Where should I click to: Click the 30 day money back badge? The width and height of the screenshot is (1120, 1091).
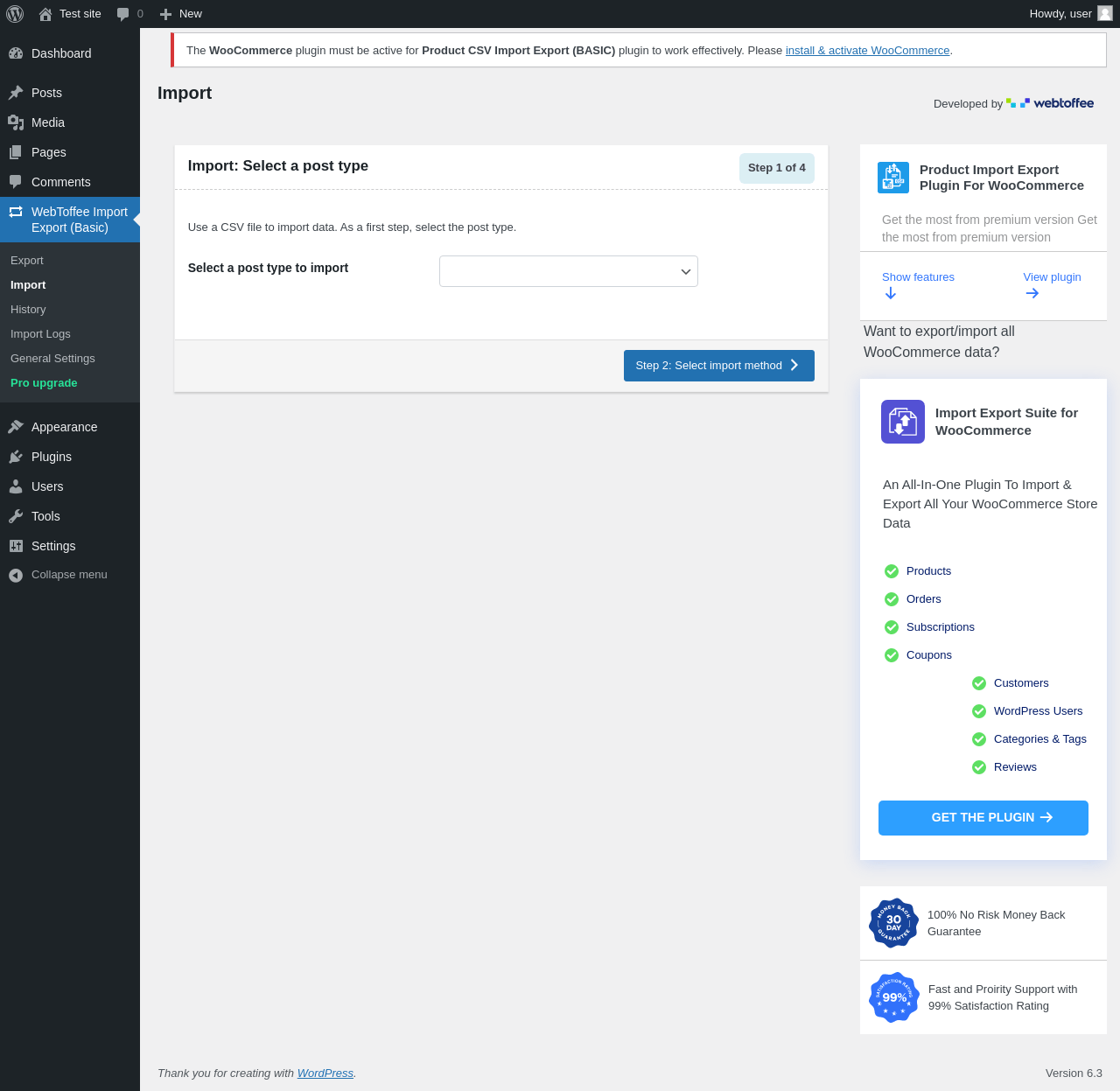[x=893, y=923]
